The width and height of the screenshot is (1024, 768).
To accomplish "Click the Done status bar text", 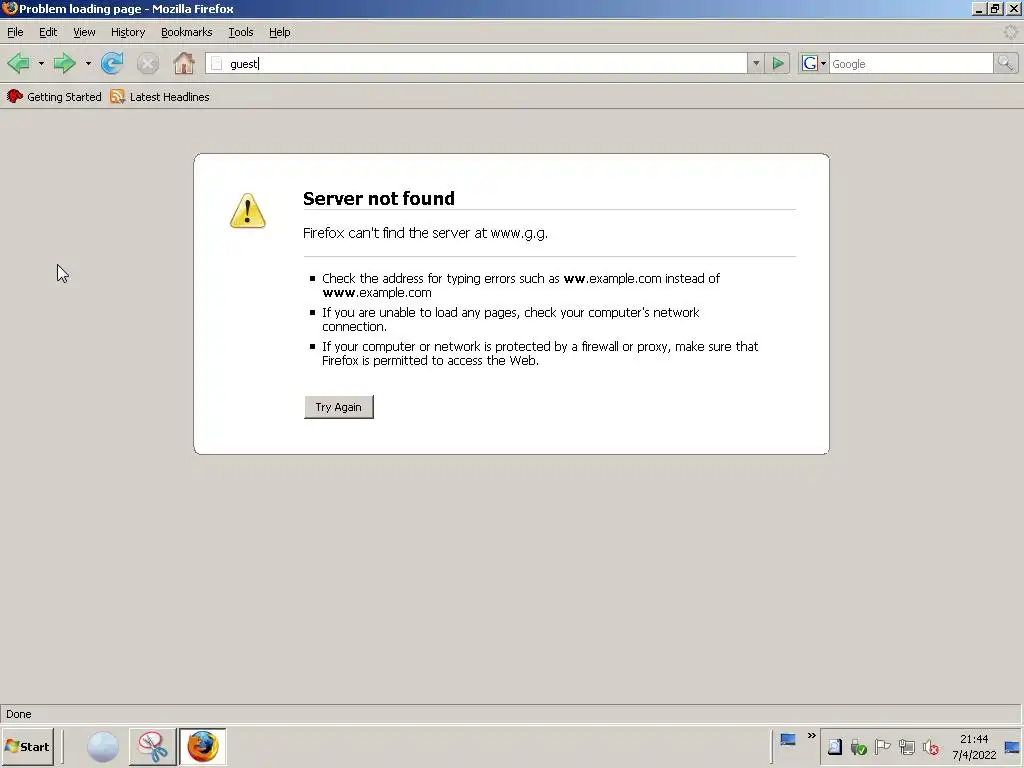I will pos(19,714).
